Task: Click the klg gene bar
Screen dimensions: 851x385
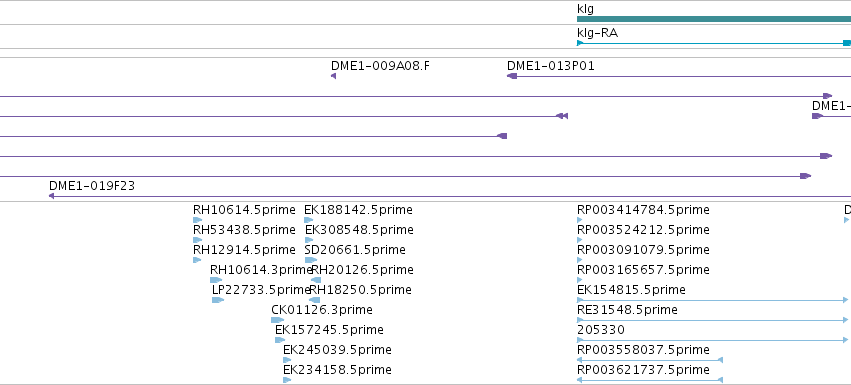Action: coord(714,19)
